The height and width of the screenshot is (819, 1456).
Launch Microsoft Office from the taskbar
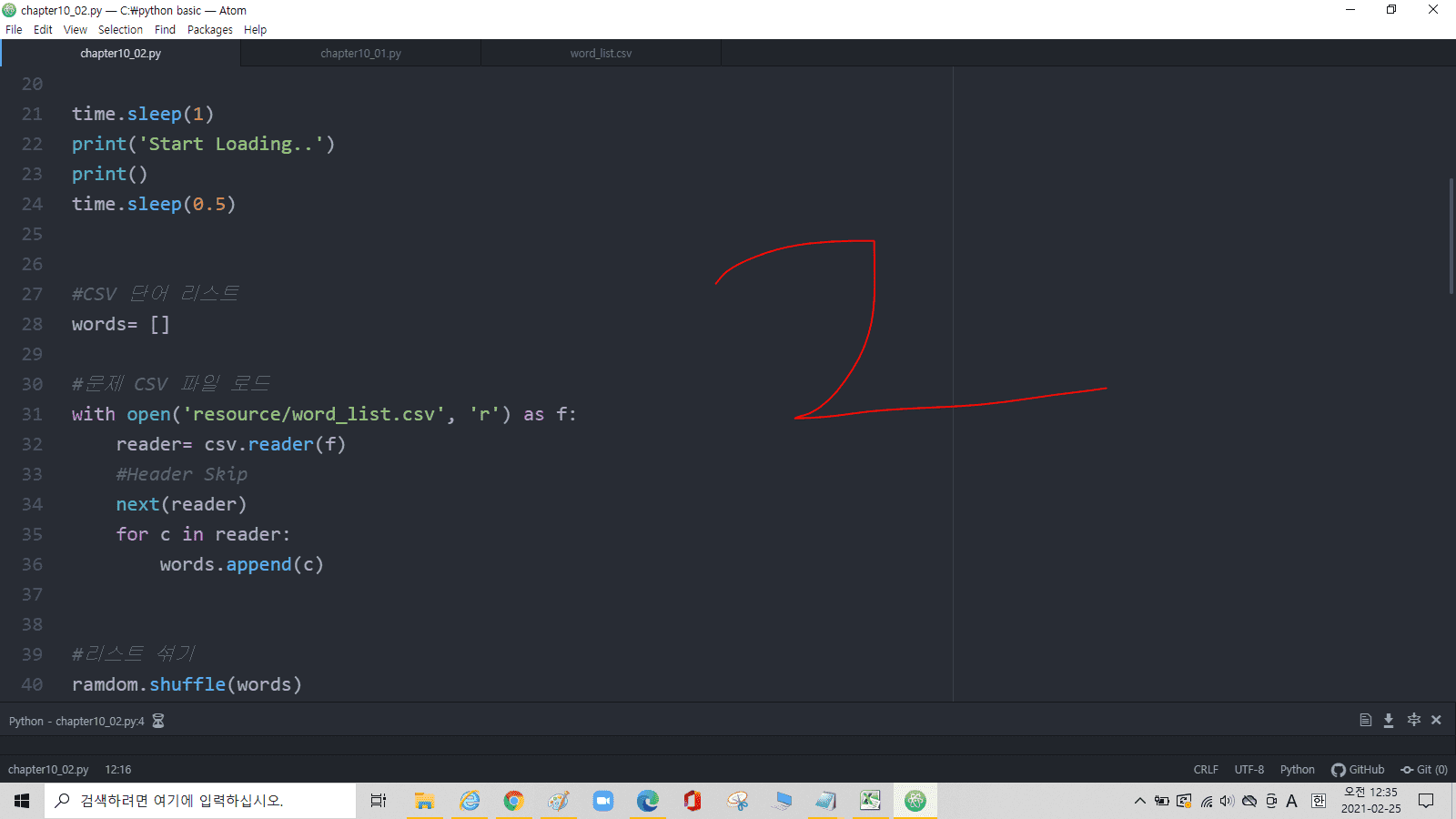tap(693, 801)
